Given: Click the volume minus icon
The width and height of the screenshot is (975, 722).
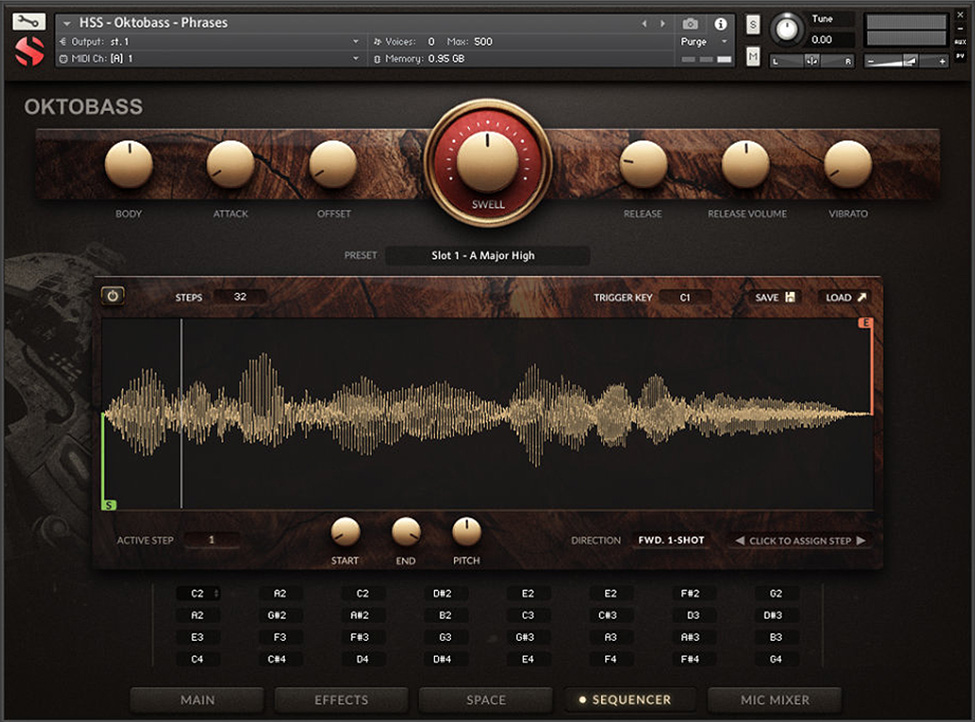Looking at the screenshot, I should click(x=871, y=61).
